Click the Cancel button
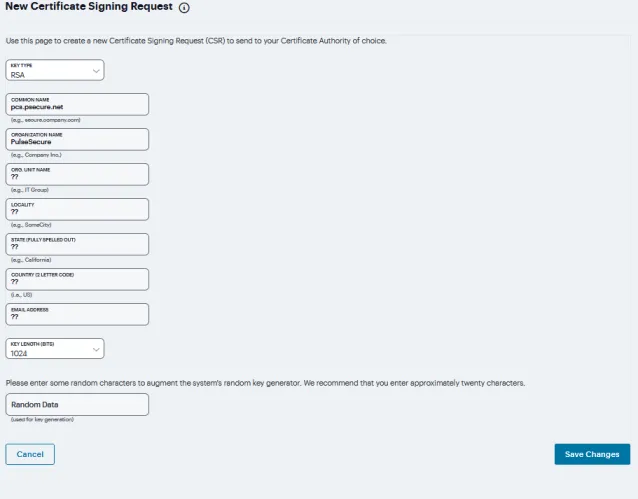Screen dimensions: 638x499 pos(30,454)
